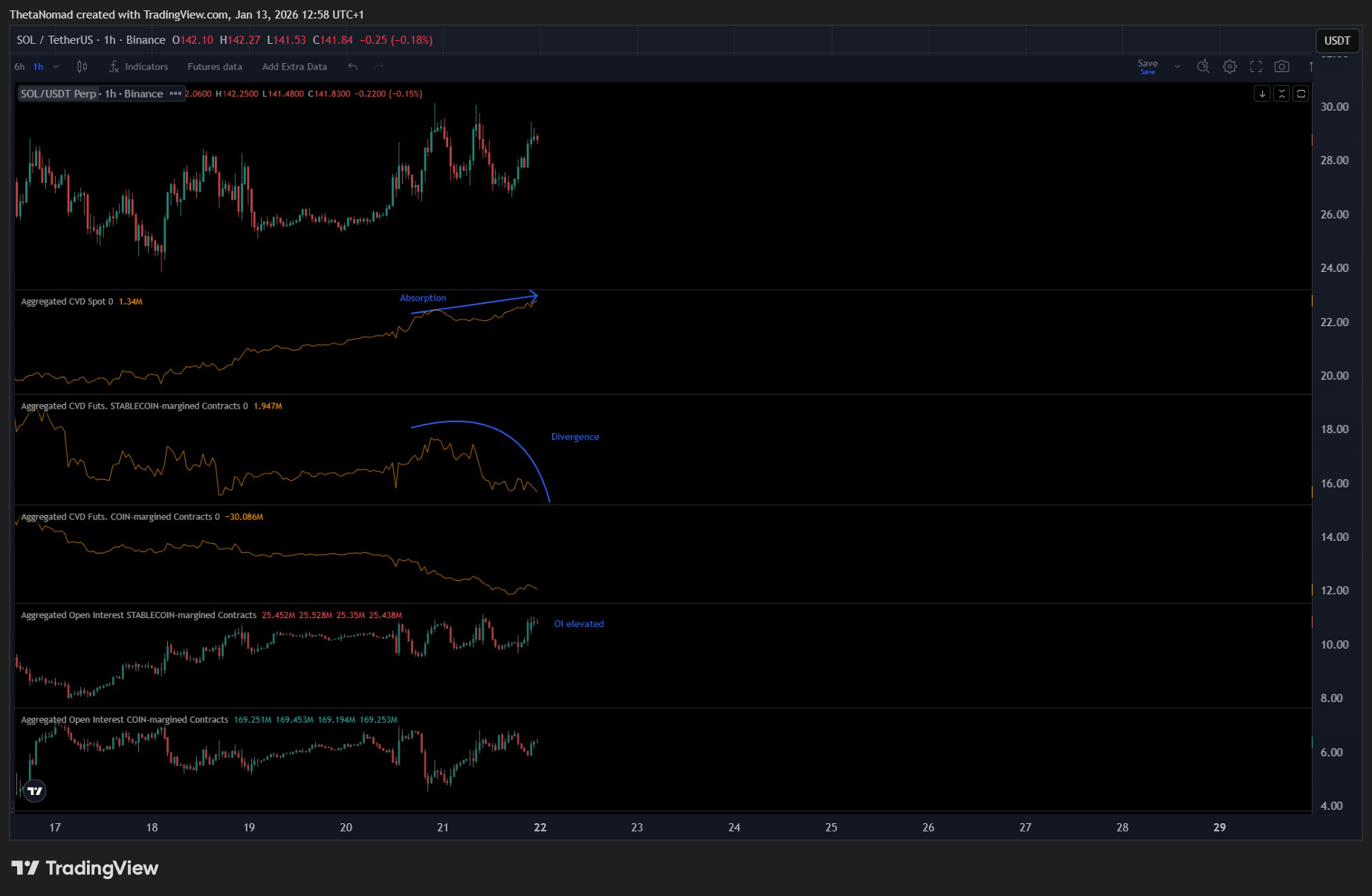Select the 1h timeframe
Screen dimensions: 1372x896
click(x=39, y=66)
